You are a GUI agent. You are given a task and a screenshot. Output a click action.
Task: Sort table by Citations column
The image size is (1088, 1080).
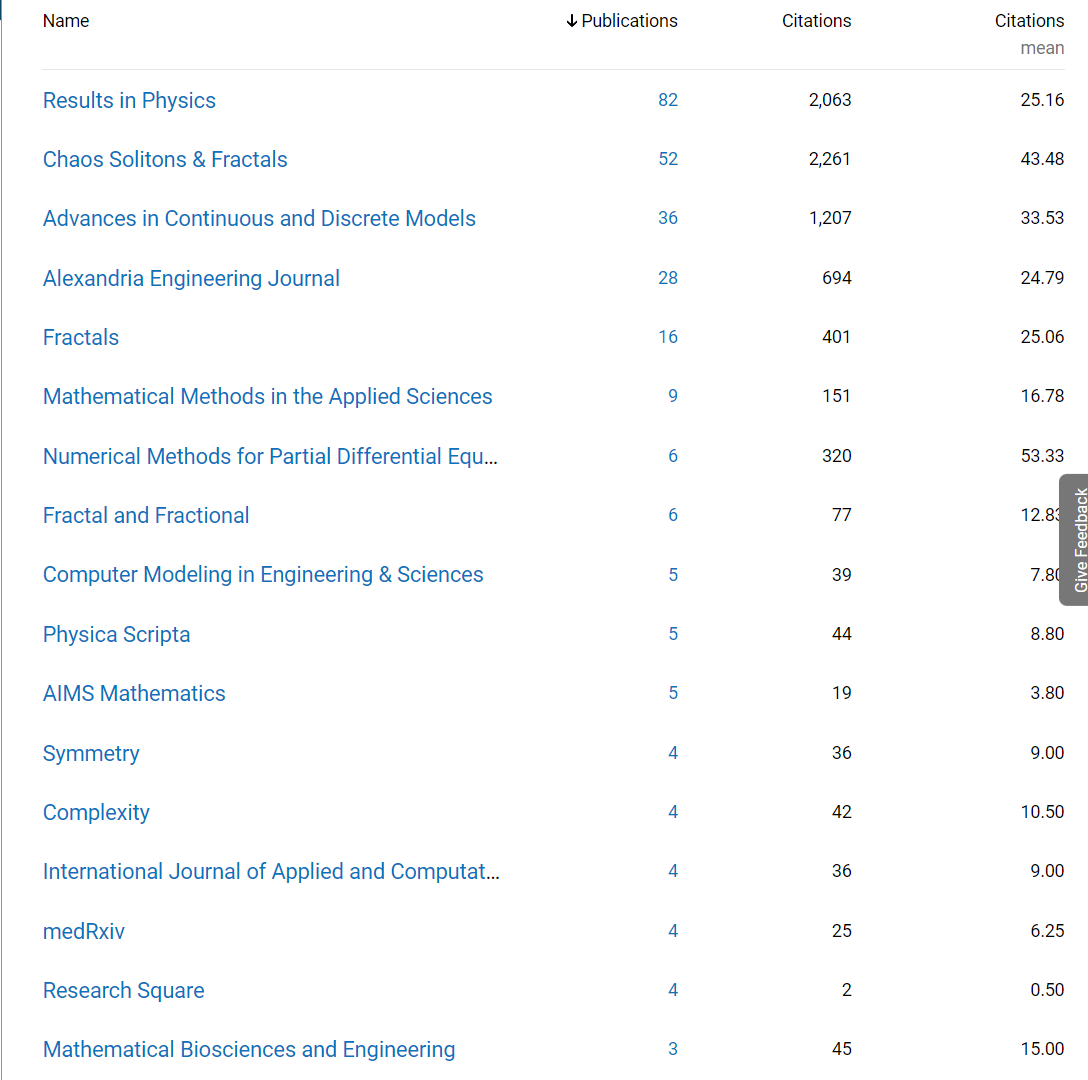coord(816,21)
